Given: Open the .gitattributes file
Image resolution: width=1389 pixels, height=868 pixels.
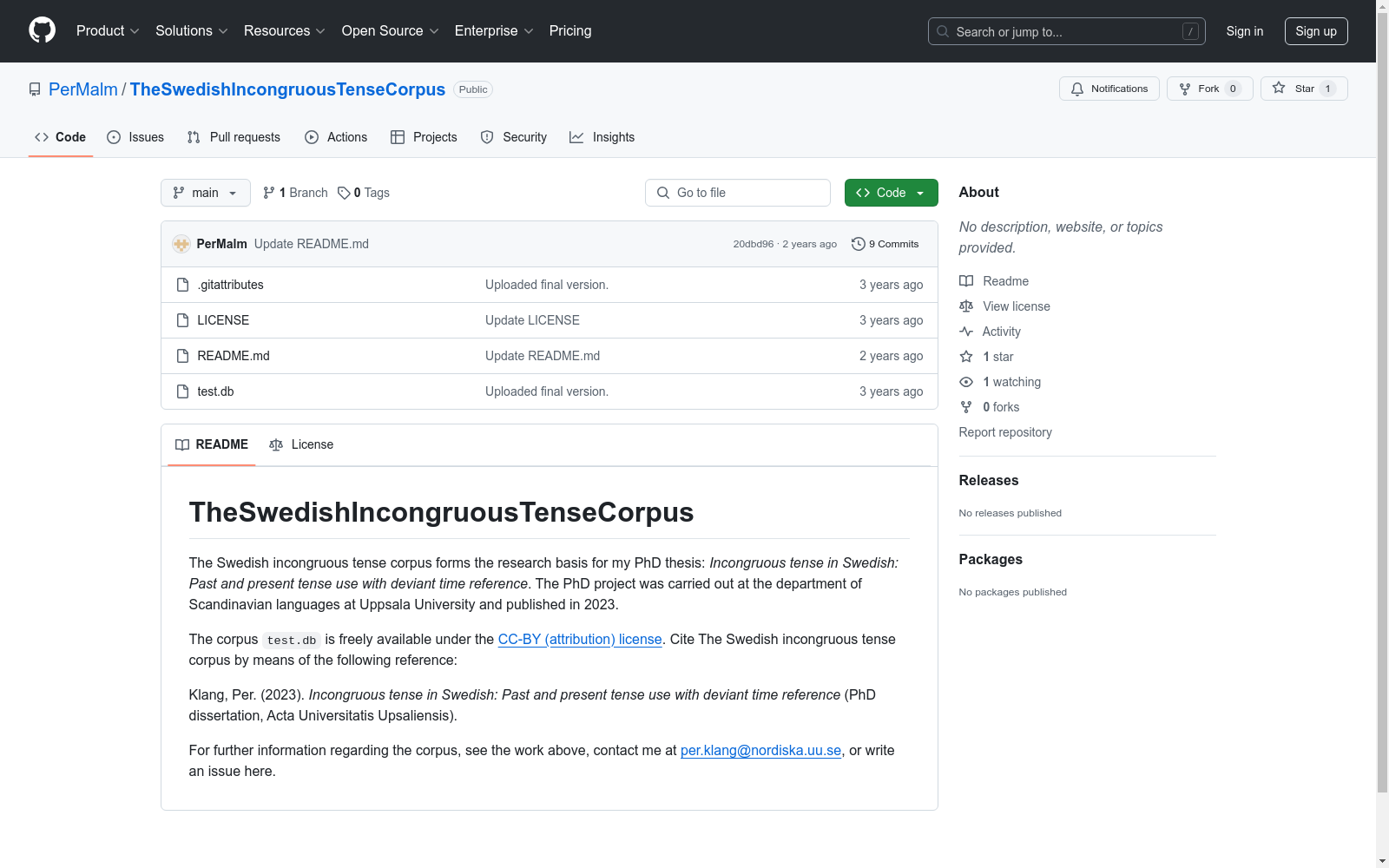Looking at the screenshot, I should pos(230,285).
